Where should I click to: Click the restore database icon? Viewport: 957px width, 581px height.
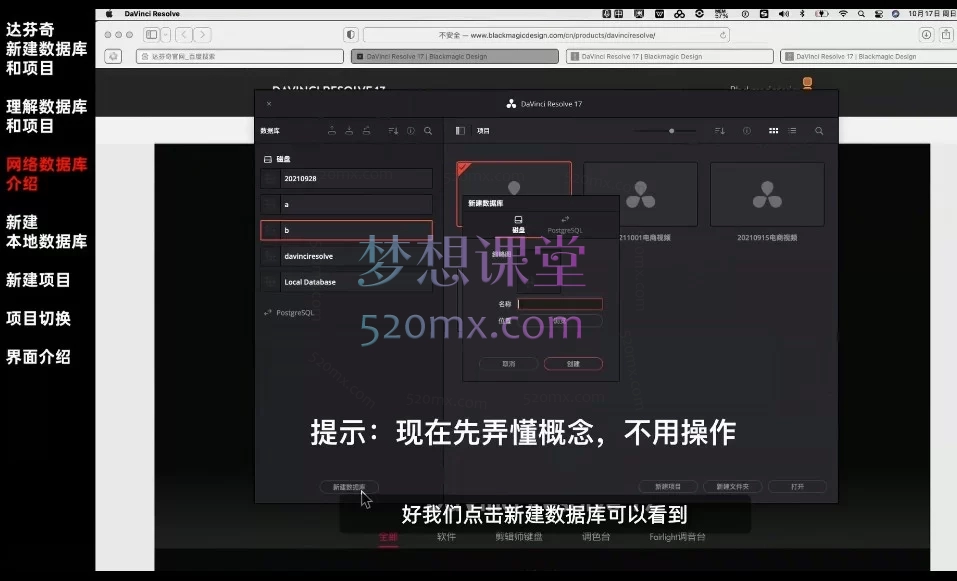349,131
